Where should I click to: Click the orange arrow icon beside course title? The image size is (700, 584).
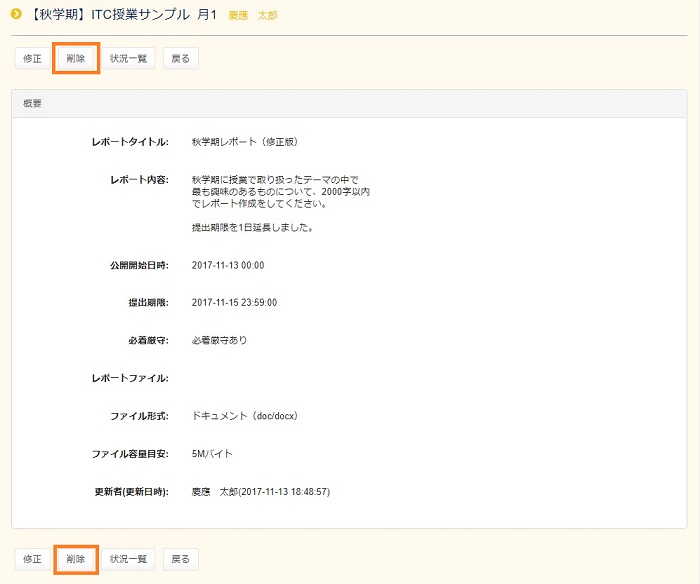16,15
